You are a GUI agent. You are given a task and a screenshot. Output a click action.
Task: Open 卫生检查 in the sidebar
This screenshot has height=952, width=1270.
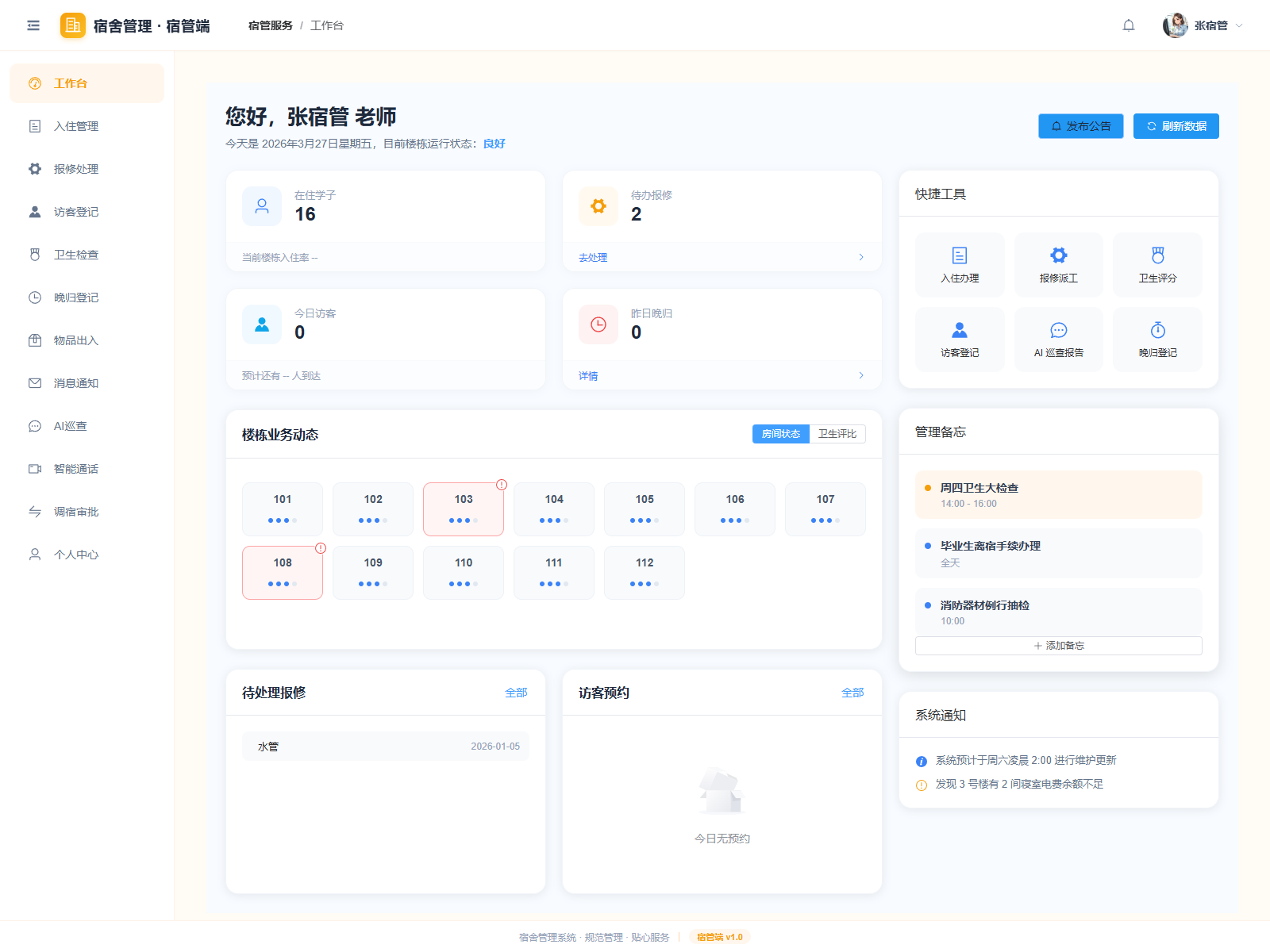87,255
